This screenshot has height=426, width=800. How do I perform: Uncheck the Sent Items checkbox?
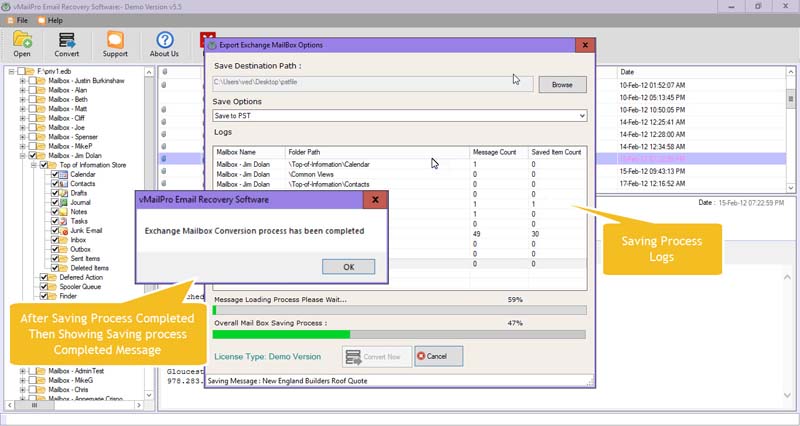[x=55, y=259]
